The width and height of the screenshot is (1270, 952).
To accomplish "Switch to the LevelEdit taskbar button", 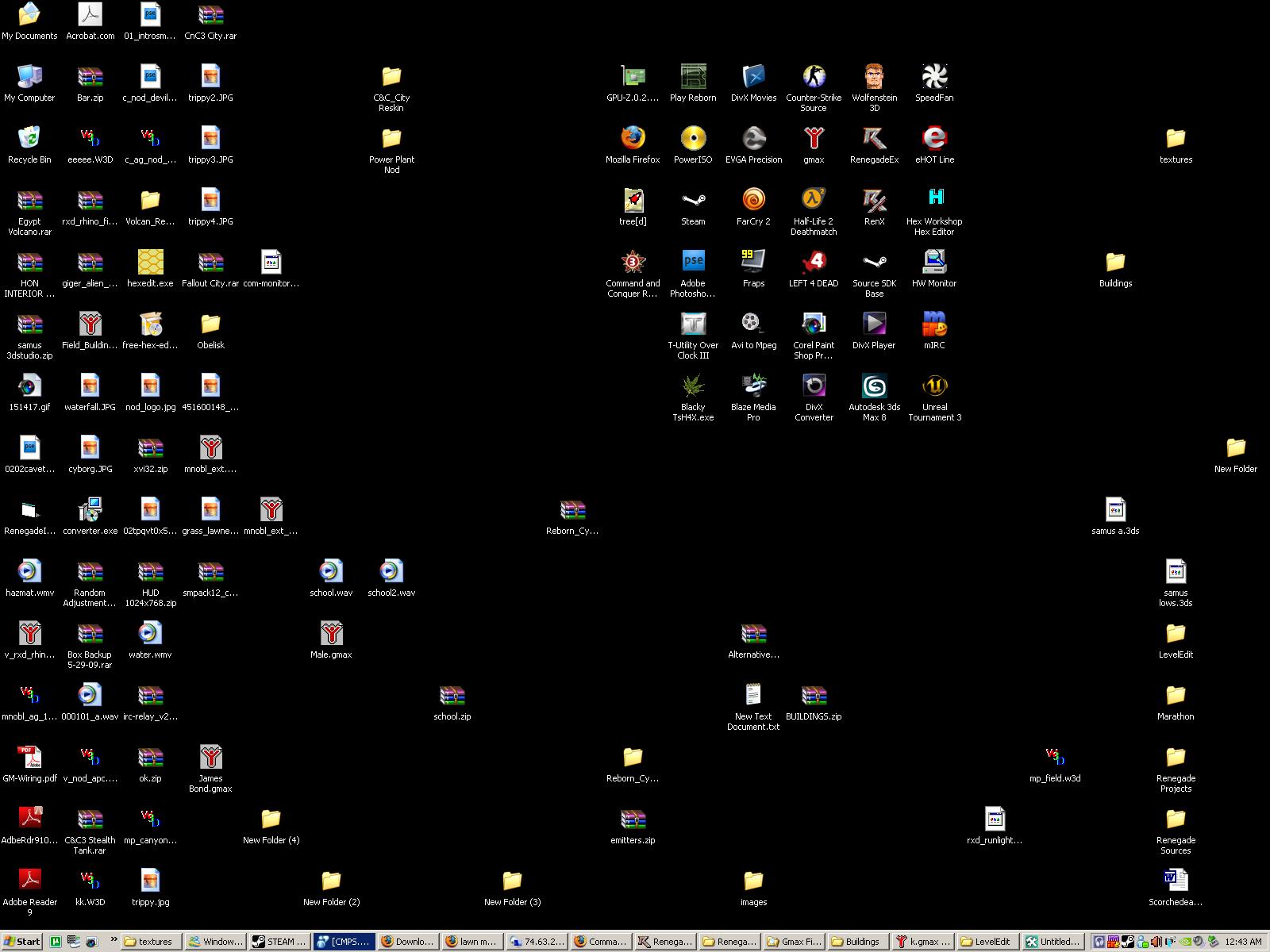I will [x=987, y=942].
